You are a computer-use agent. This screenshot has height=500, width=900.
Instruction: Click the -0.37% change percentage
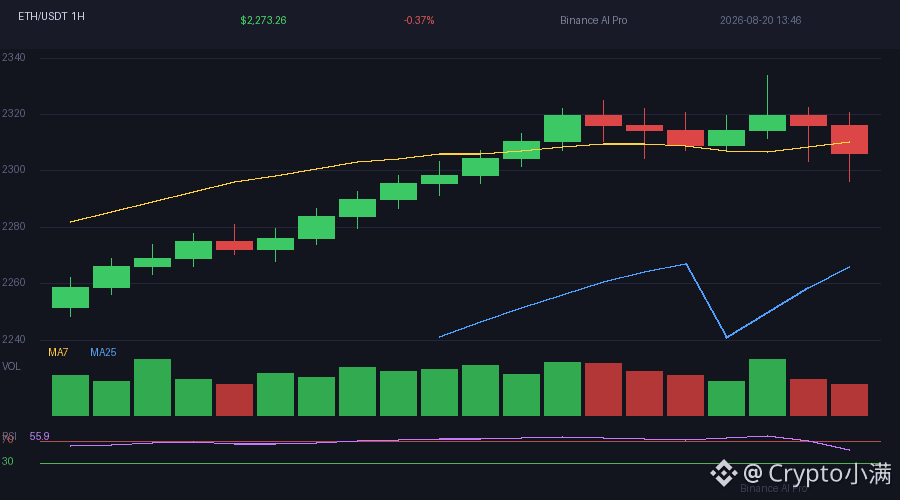419,21
